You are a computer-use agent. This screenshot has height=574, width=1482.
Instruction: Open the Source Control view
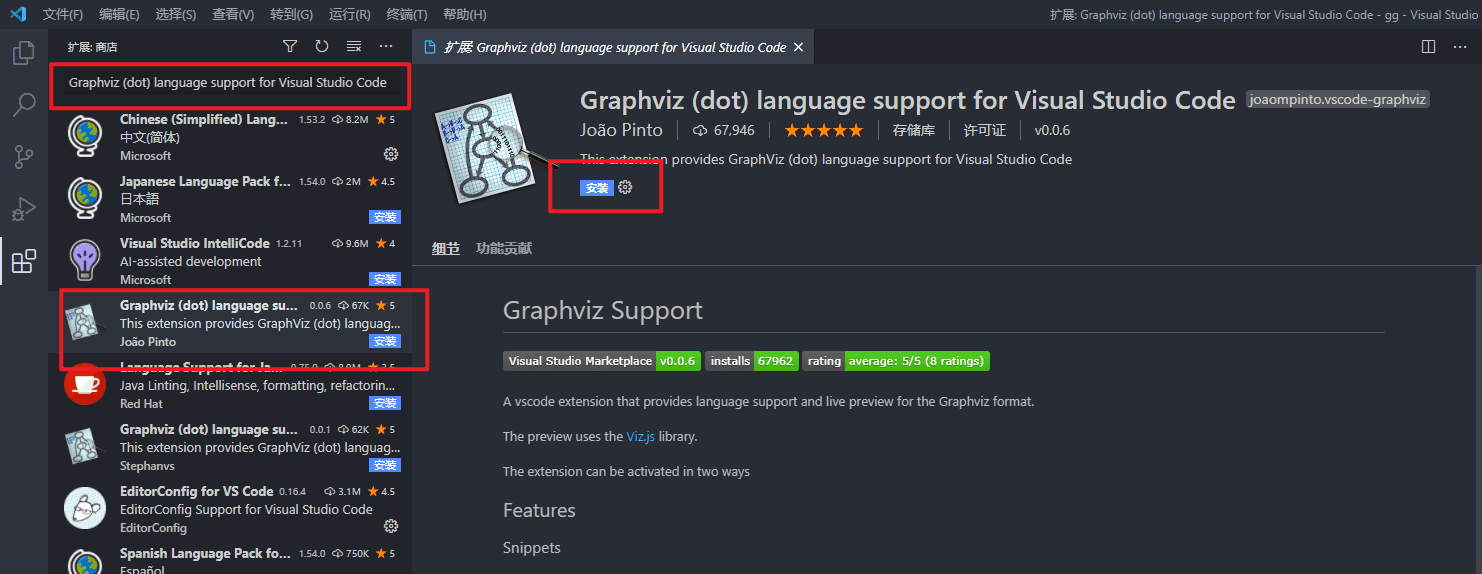(23, 157)
